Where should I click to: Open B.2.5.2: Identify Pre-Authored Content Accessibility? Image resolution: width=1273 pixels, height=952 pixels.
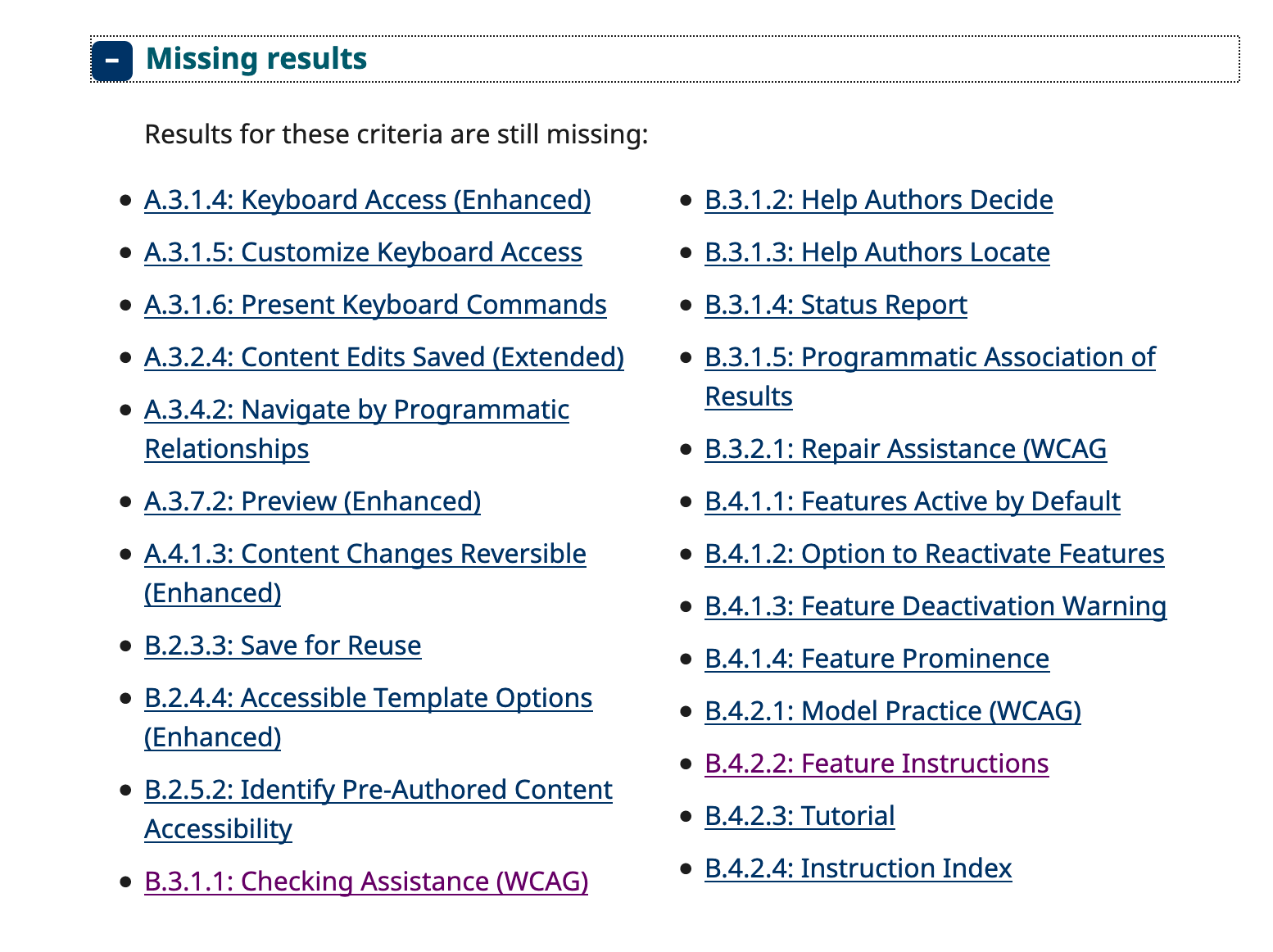(378, 789)
